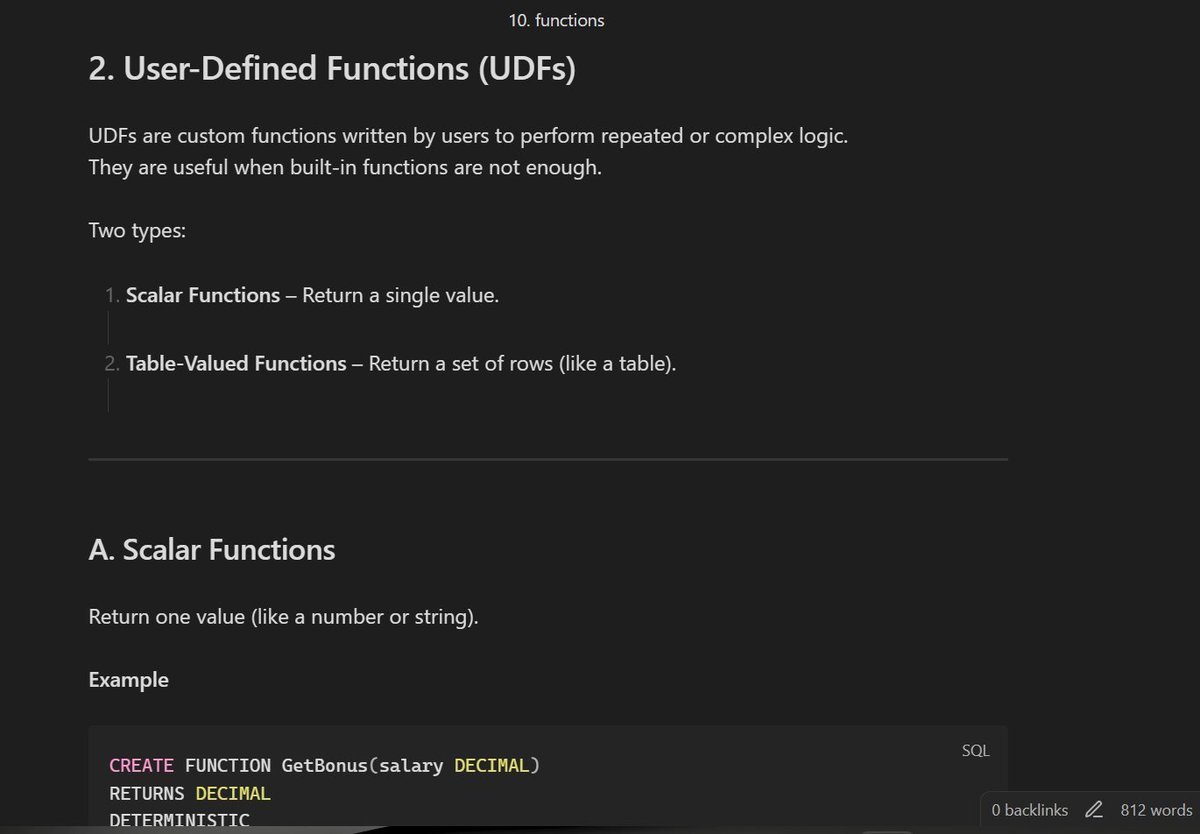This screenshot has width=1200, height=834.
Task: Select the bold text "Scalar Functions"
Action: coord(202,295)
